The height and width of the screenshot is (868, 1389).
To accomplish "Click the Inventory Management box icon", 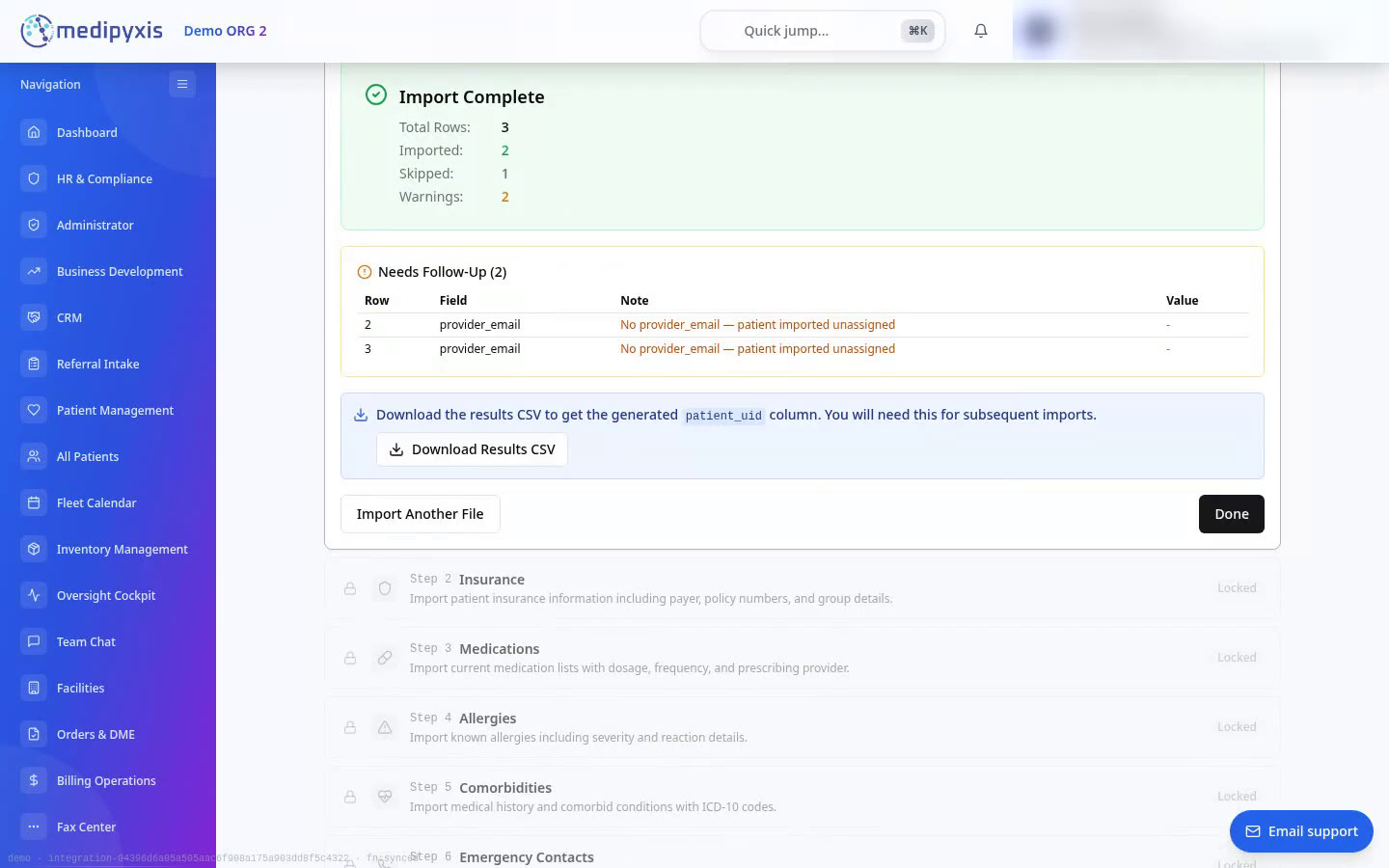I will coord(34,549).
